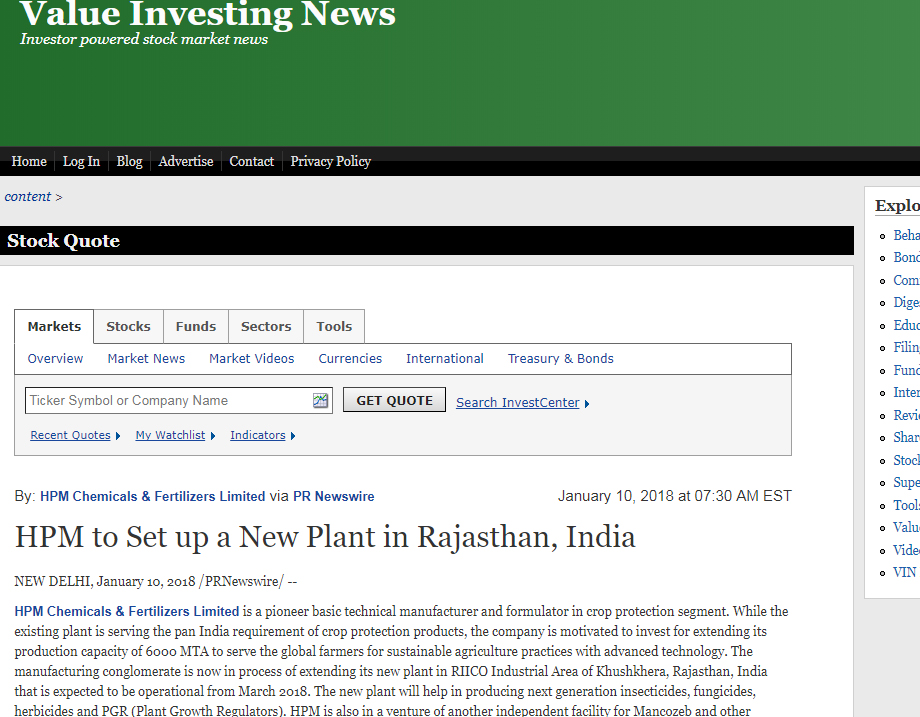Open Market News sub-tab

click(146, 358)
